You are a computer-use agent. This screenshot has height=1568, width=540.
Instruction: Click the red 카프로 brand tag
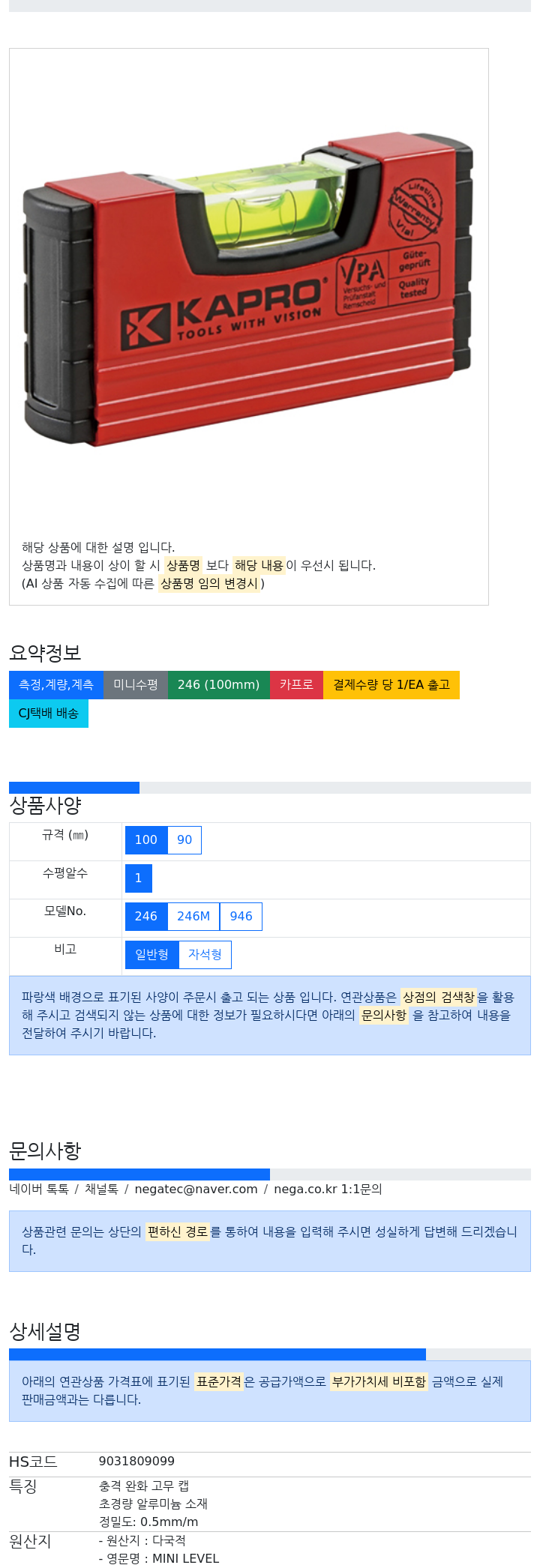tap(296, 685)
